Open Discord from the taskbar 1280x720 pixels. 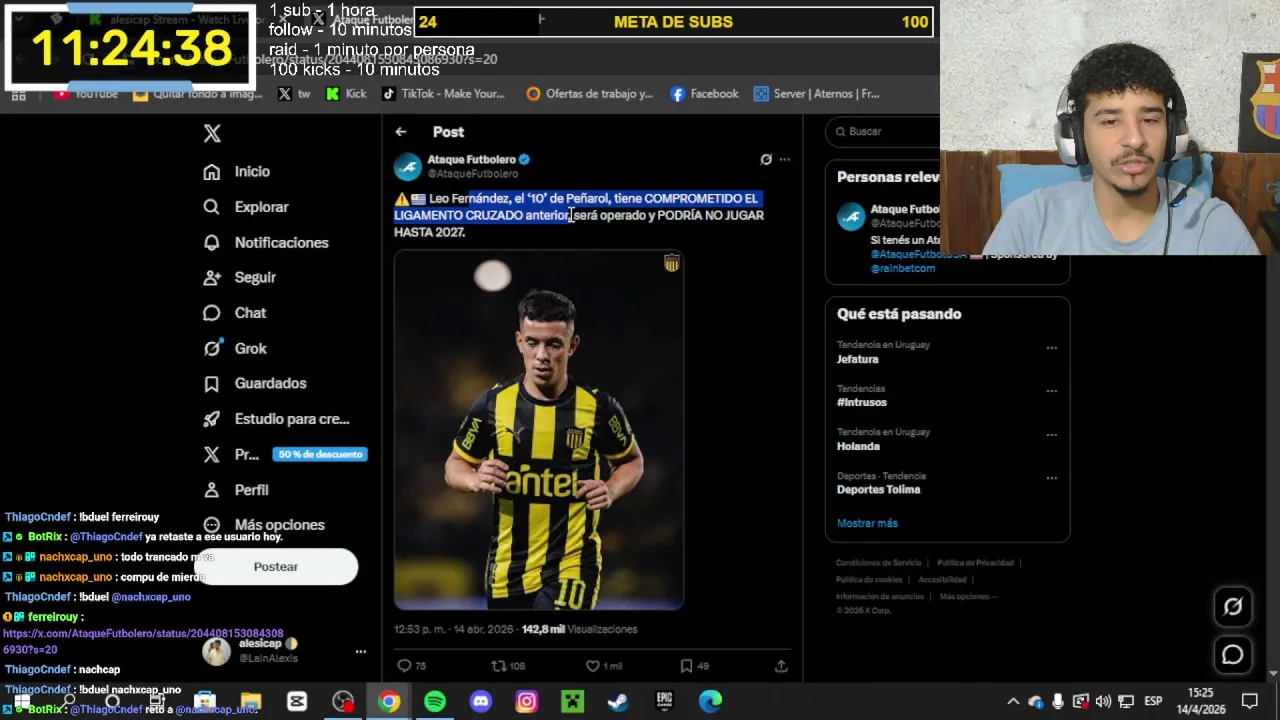(481, 702)
